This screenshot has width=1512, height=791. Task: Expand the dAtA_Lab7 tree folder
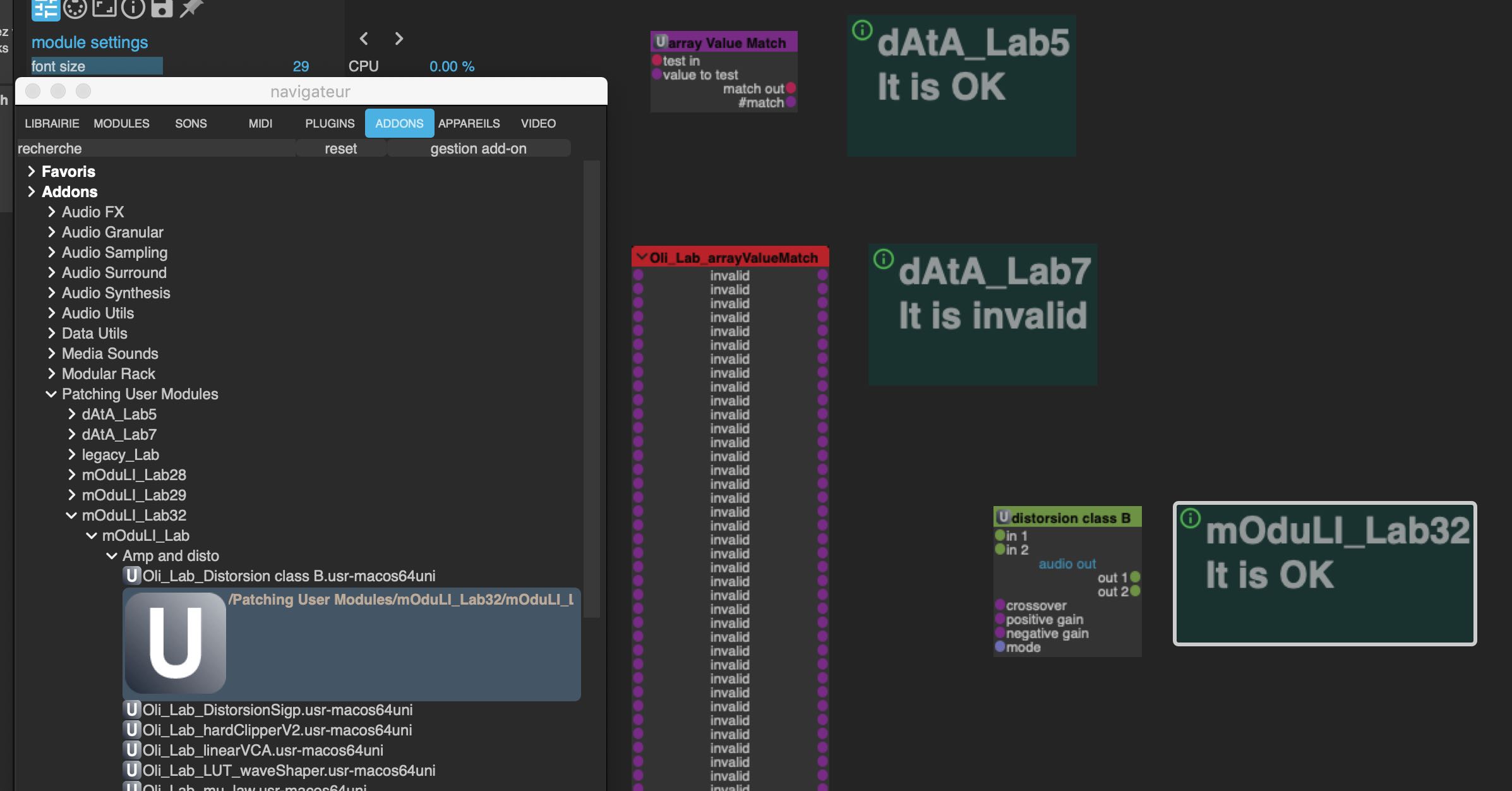click(x=71, y=434)
